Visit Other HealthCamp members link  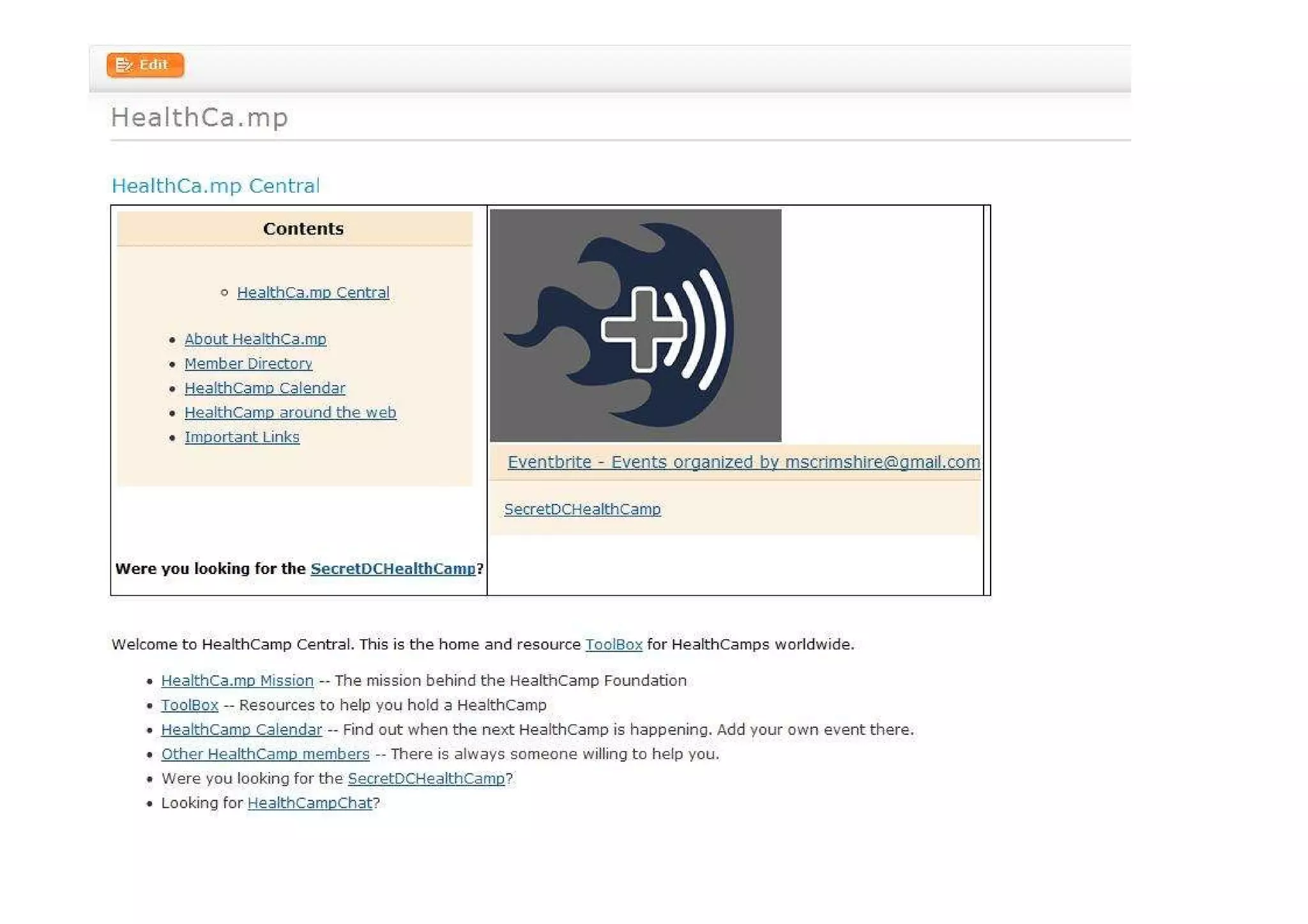[265, 754]
